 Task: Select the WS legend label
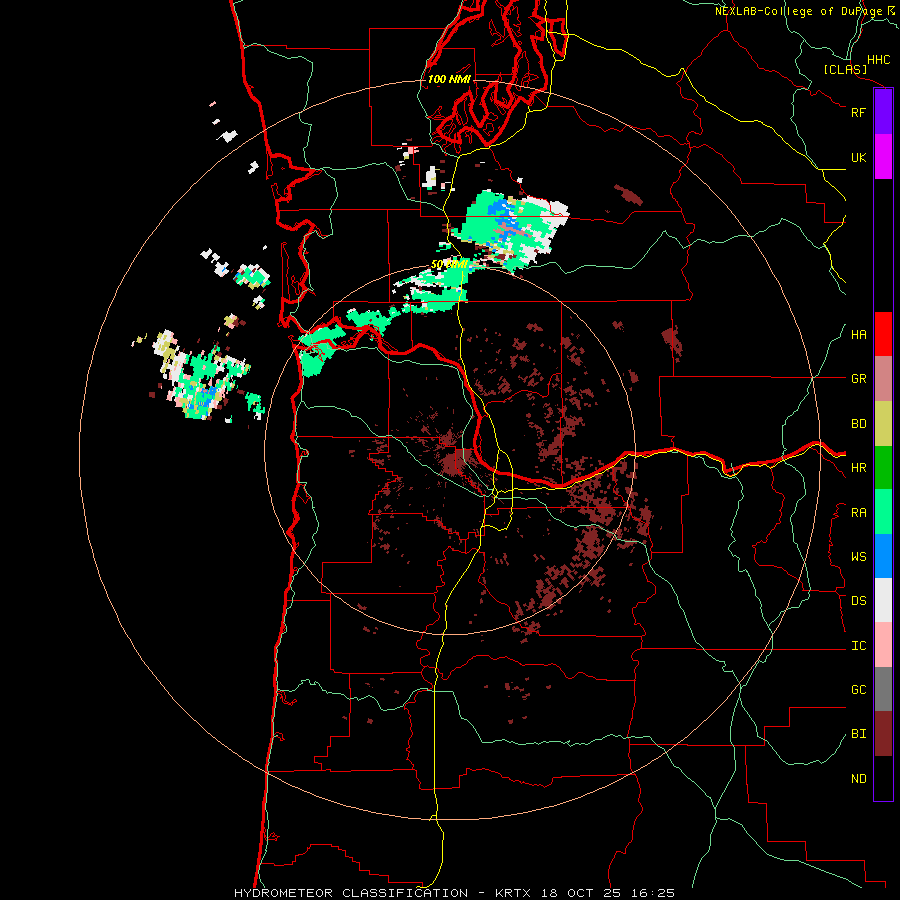pyautogui.click(x=859, y=557)
